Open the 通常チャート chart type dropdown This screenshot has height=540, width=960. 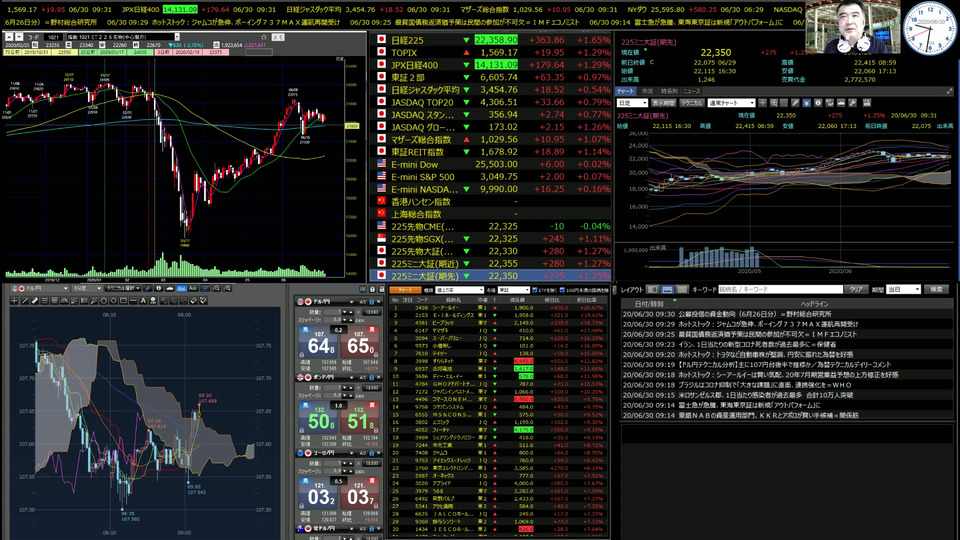click(x=731, y=103)
